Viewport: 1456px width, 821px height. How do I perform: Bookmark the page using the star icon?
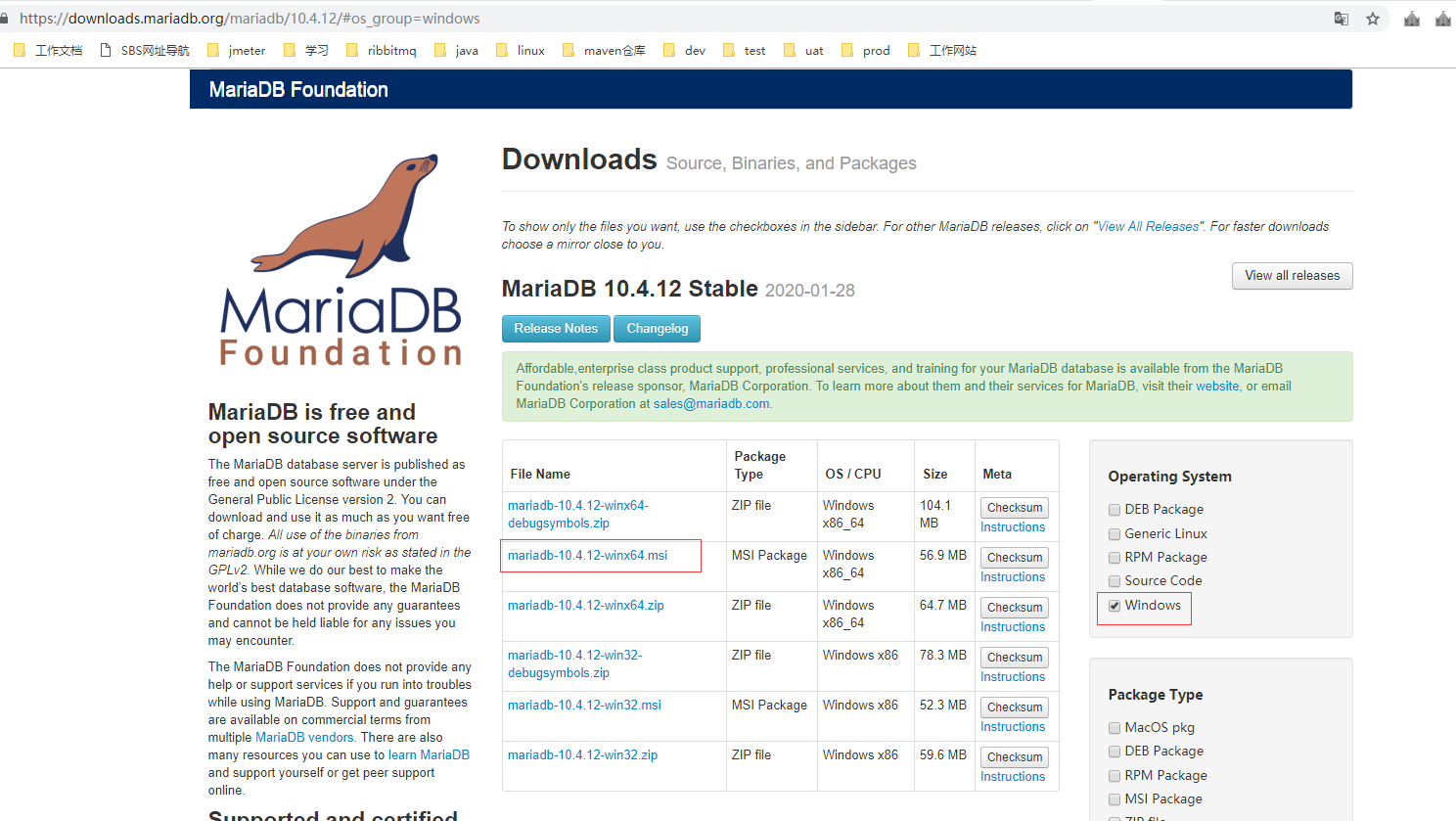pyautogui.click(x=1372, y=18)
